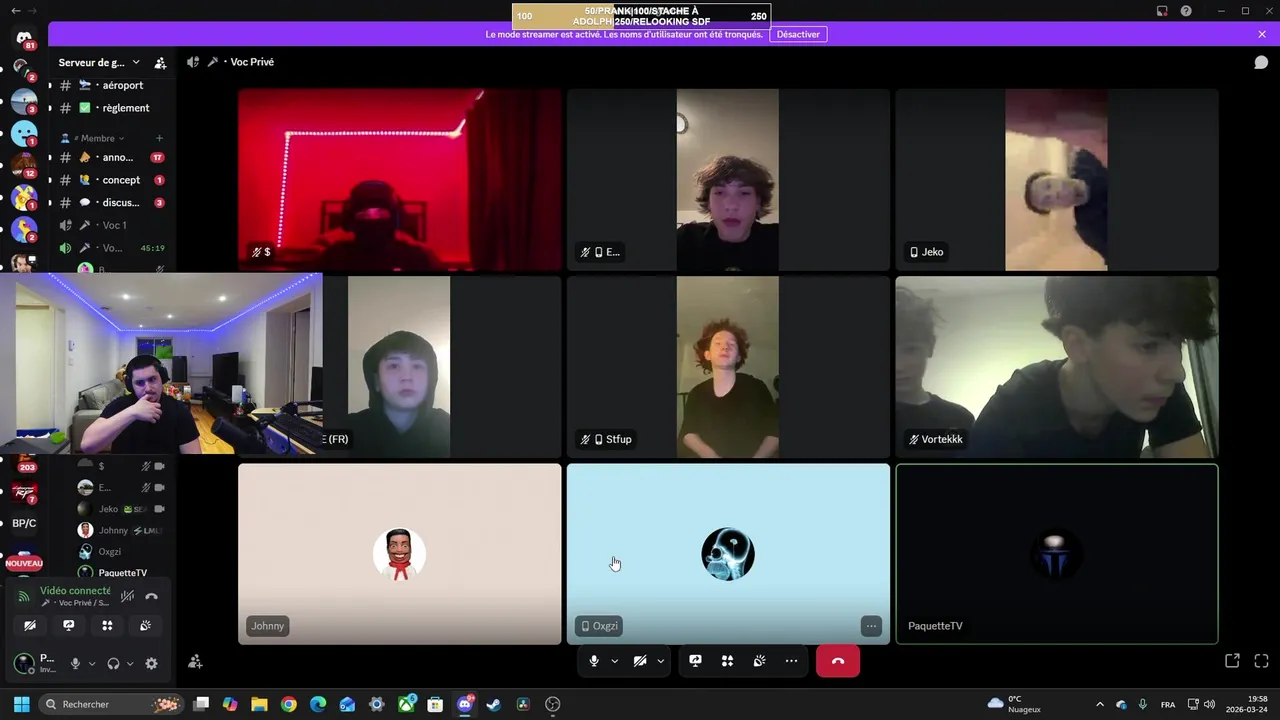Pop out the call window
1280x720 pixels.
point(1232,661)
